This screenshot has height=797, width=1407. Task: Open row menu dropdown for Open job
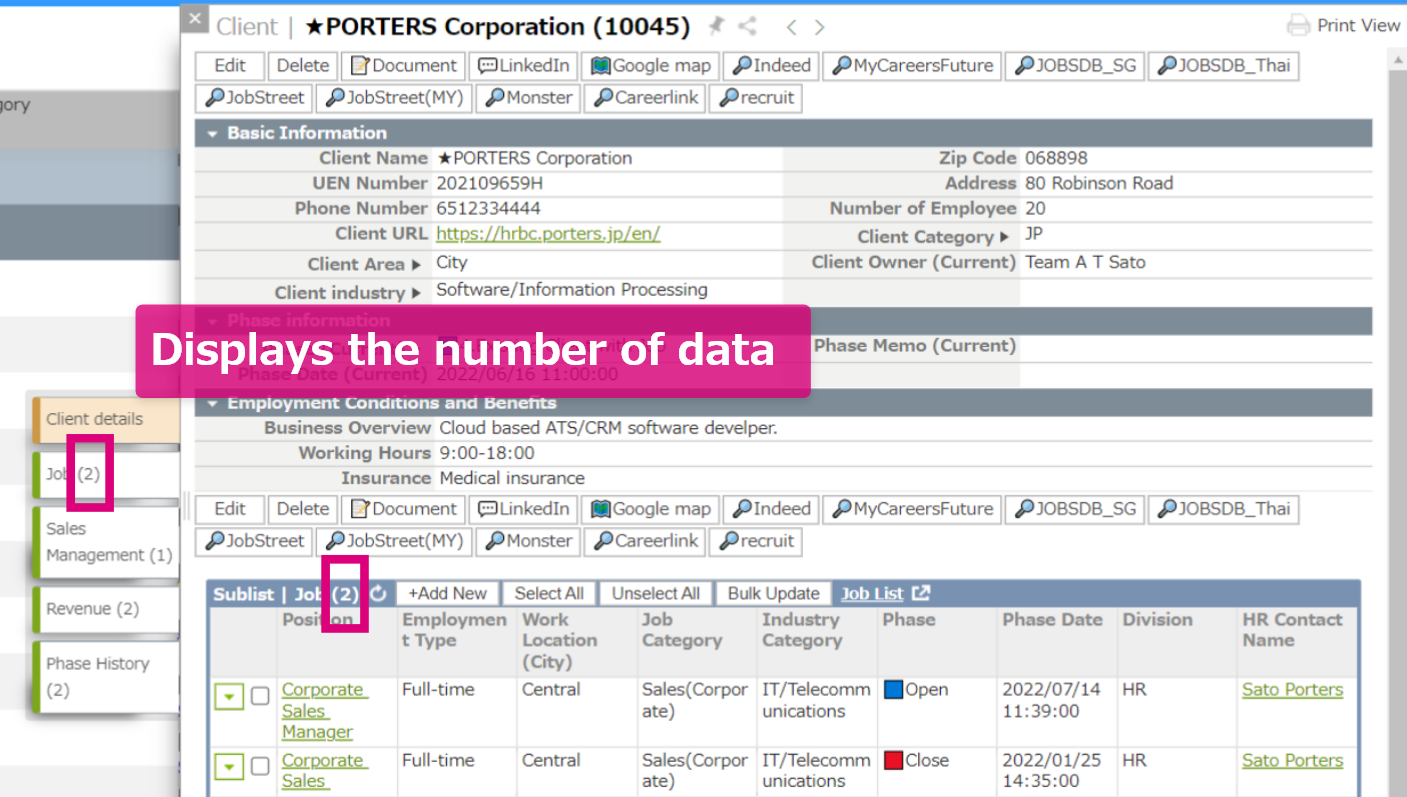230,696
